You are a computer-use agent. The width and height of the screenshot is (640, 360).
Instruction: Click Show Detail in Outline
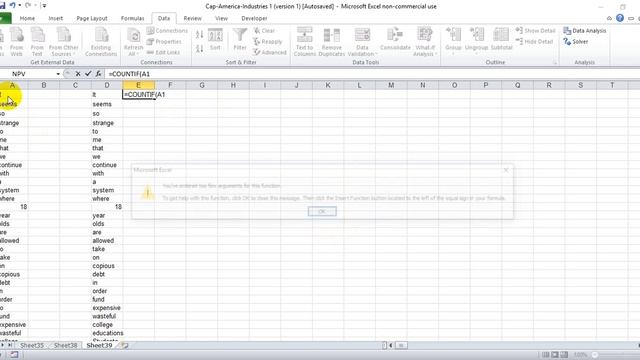[536, 31]
